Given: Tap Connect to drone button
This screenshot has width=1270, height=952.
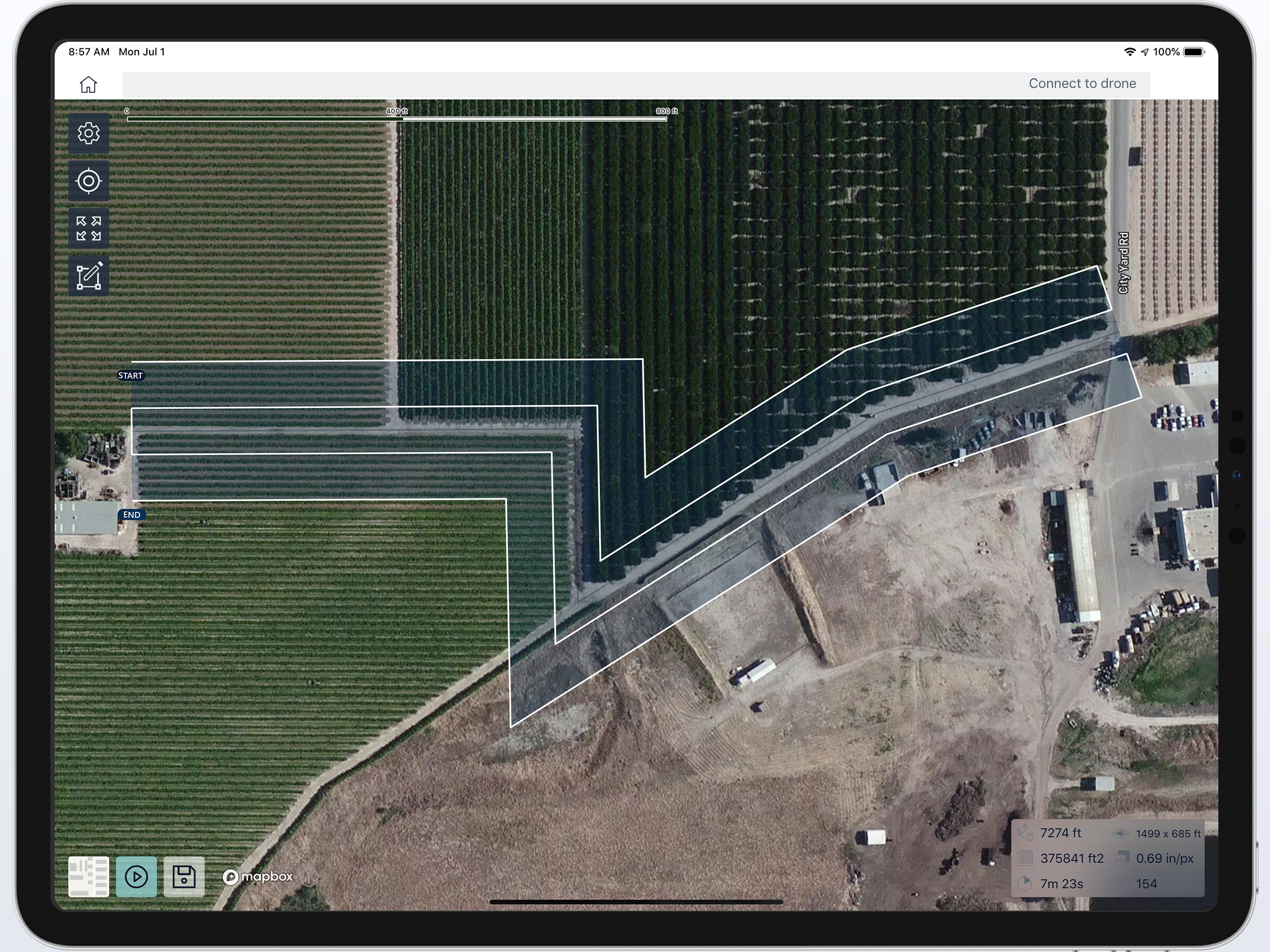Looking at the screenshot, I should click(1082, 84).
